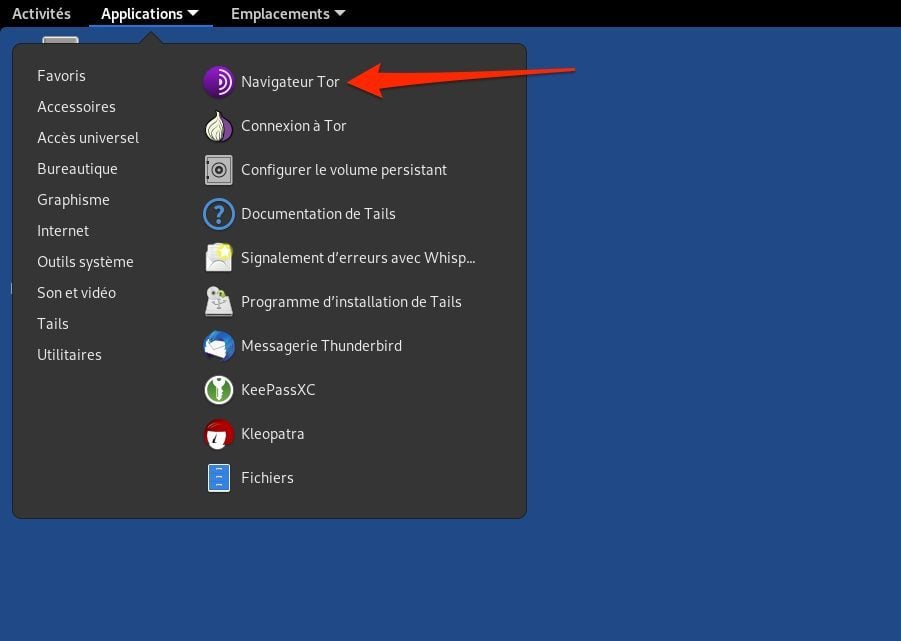Expand the Emplacements dropdown menu
901x641 pixels.
coord(288,13)
